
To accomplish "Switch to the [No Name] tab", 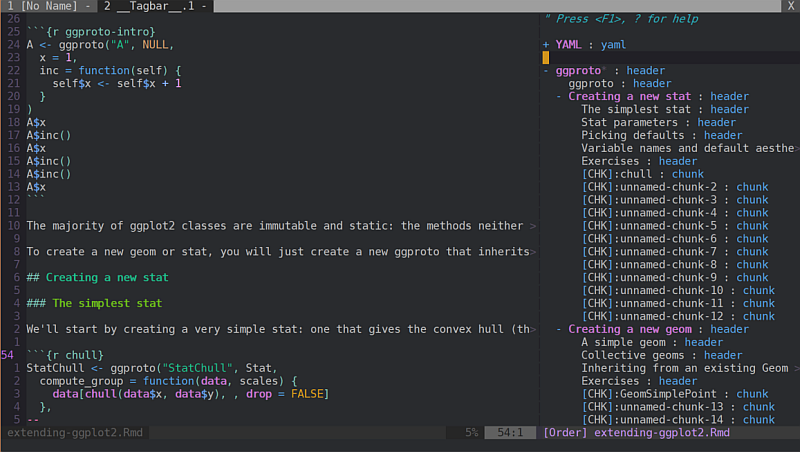I will (x=49, y=6).
